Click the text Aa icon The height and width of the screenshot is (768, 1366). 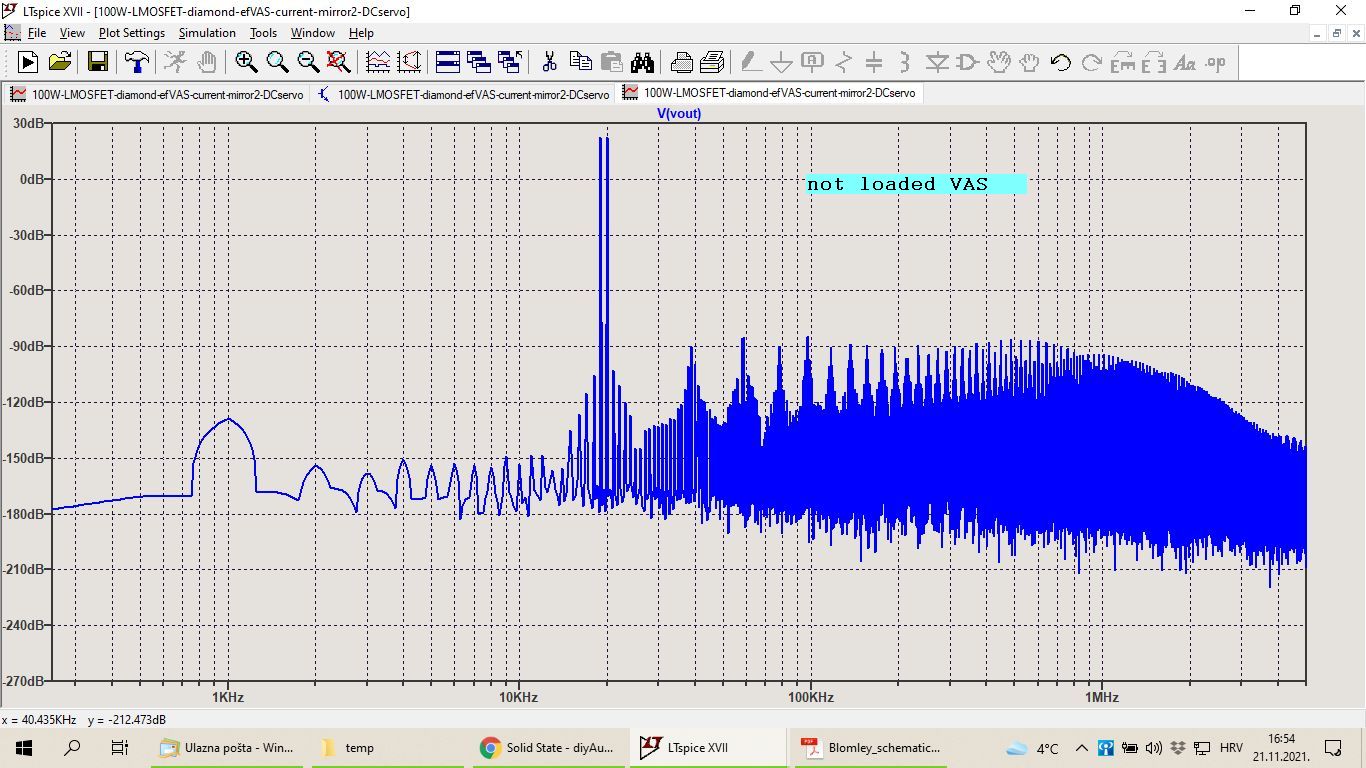pos(1185,62)
